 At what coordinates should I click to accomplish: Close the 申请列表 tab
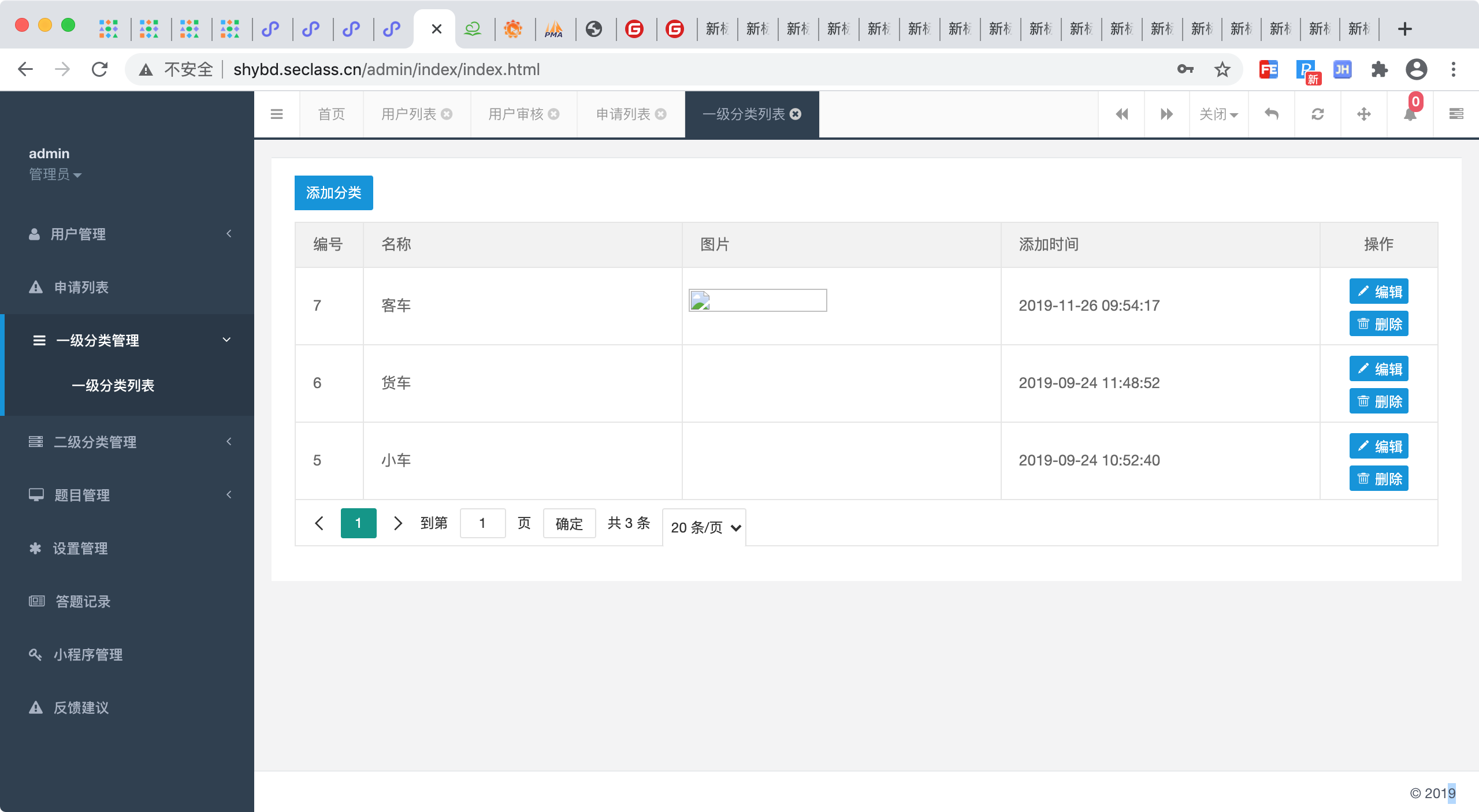point(661,114)
